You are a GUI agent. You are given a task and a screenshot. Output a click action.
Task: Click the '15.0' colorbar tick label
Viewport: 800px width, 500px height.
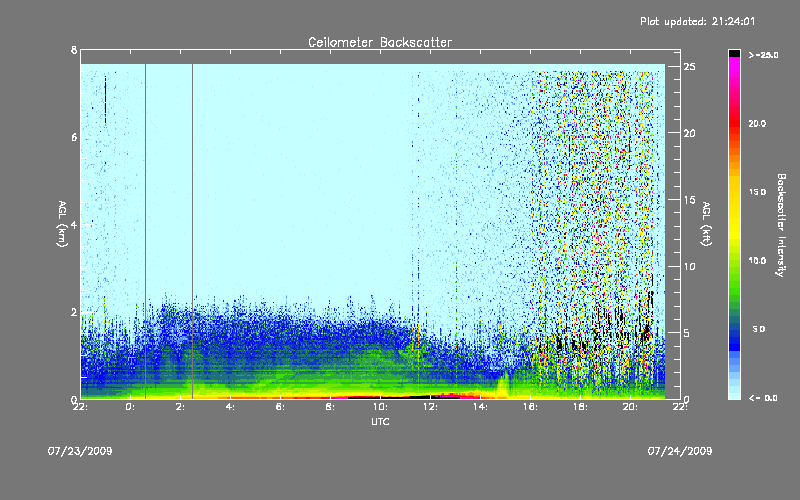(757, 192)
